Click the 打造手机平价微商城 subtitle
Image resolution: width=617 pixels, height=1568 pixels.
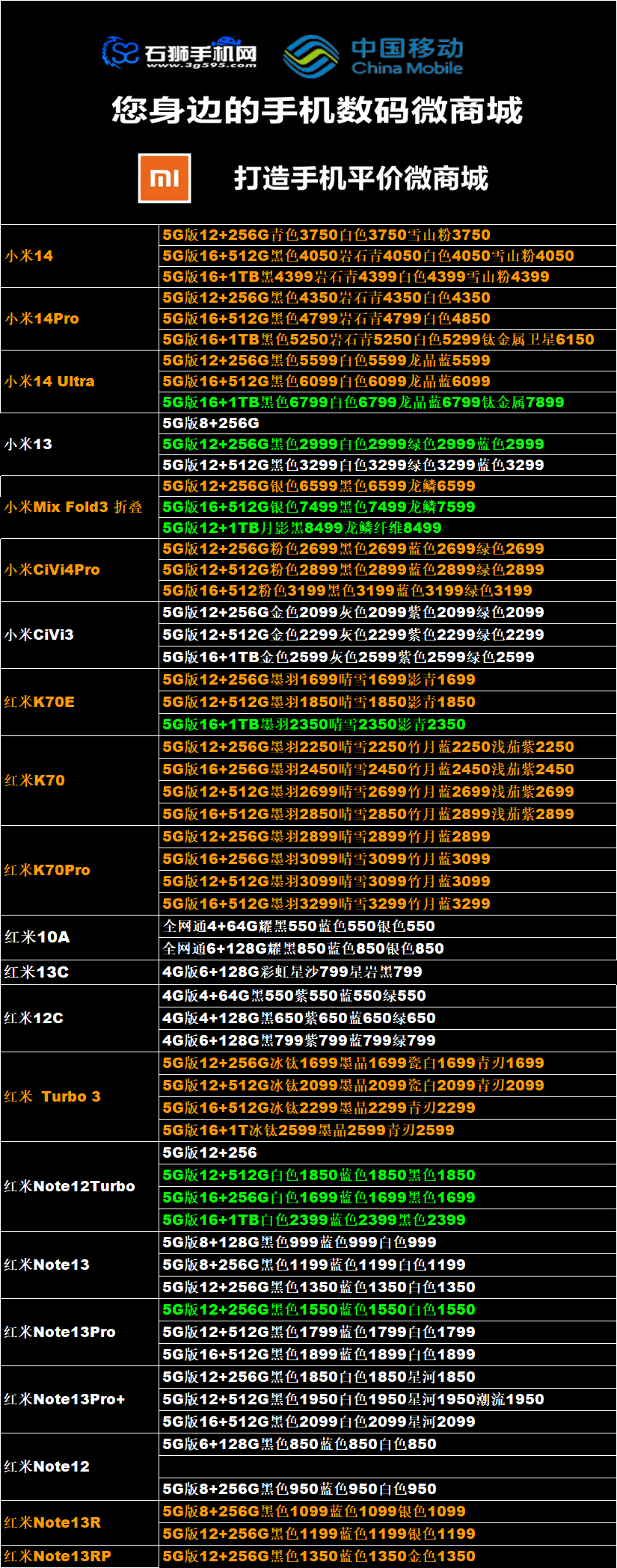(x=360, y=178)
